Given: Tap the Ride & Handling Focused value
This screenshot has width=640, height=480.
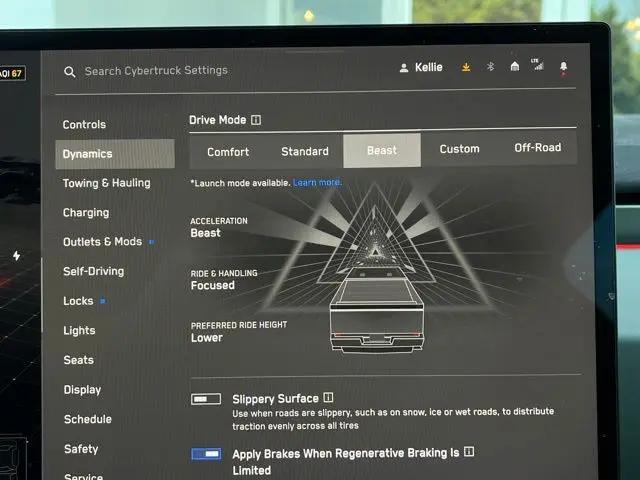Looking at the screenshot, I should point(213,285).
